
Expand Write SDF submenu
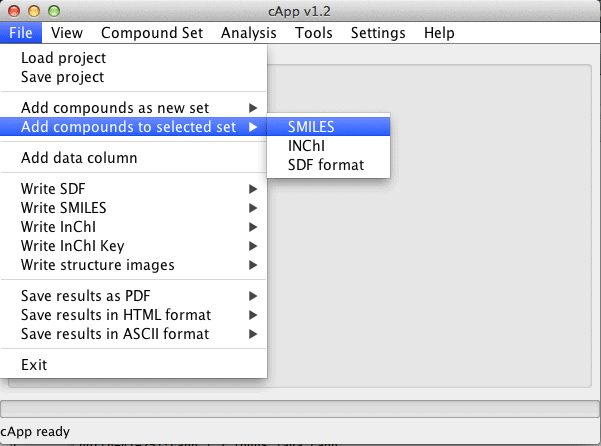click(x=133, y=189)
